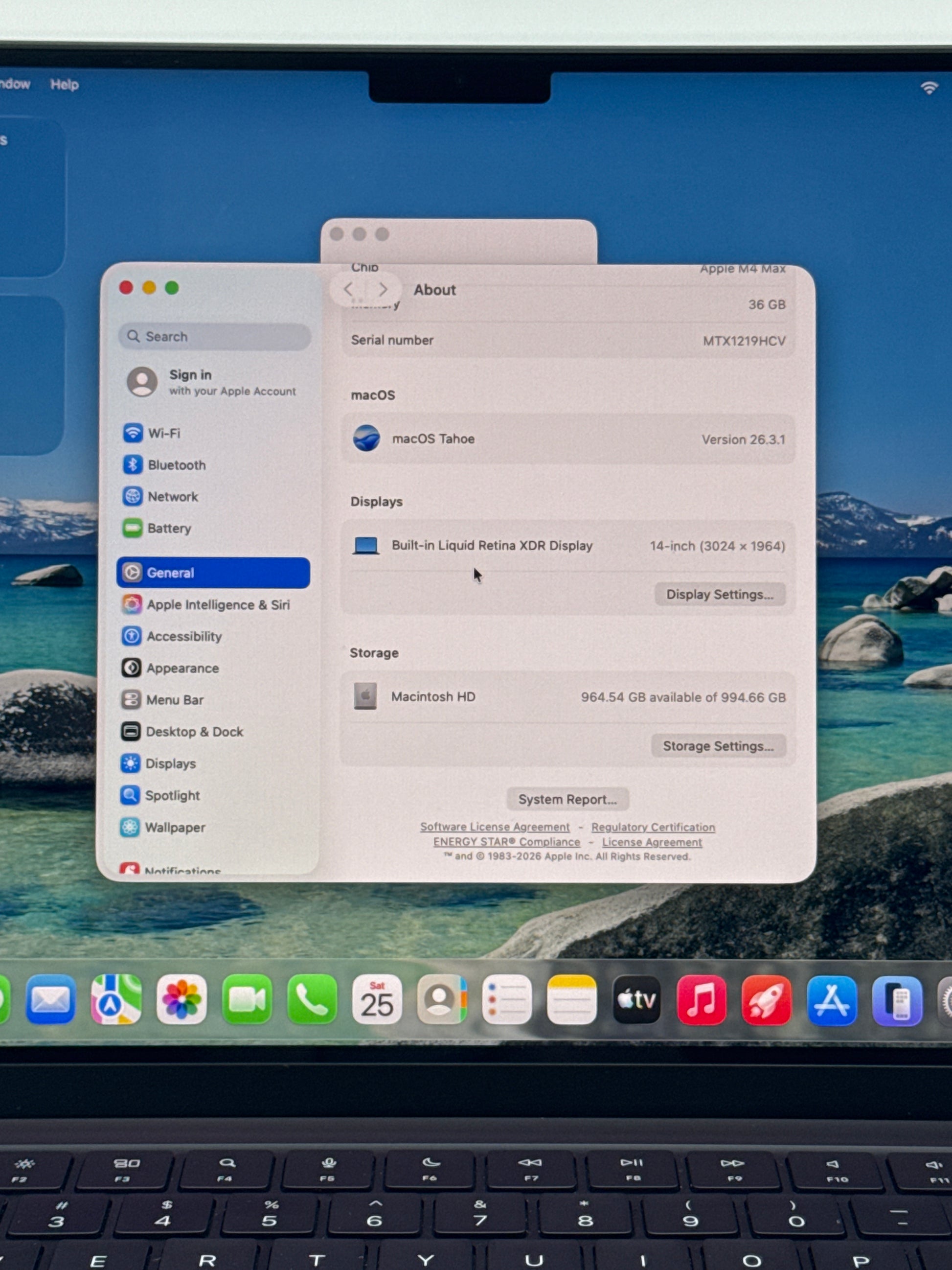The image size is (952, 1270).
Task: Open Spotlight settings
Action: click(x=172, y=795)
